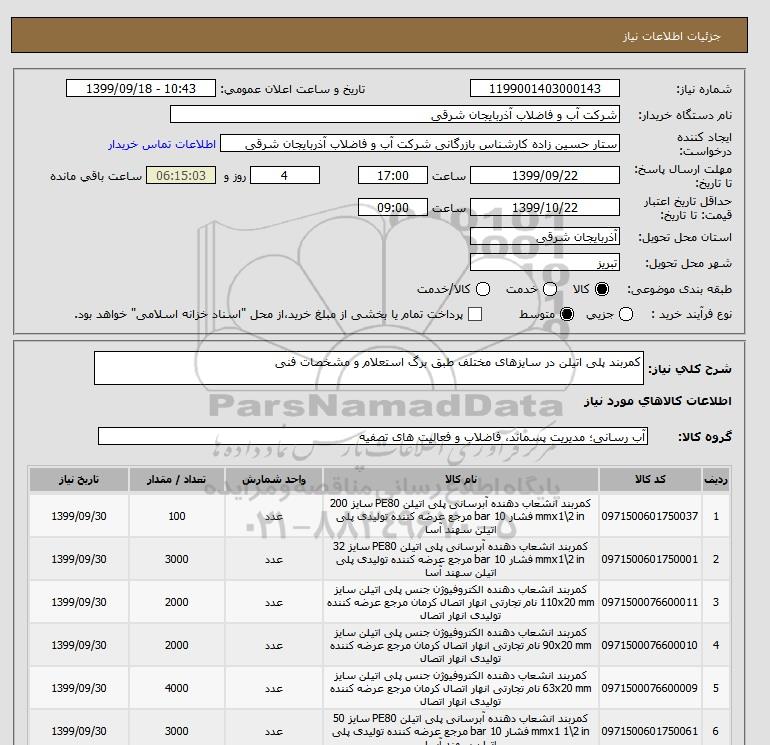Click quantity 4000 in row 5
The height and width of the screenshot is (745, 770).
point(177,688)
